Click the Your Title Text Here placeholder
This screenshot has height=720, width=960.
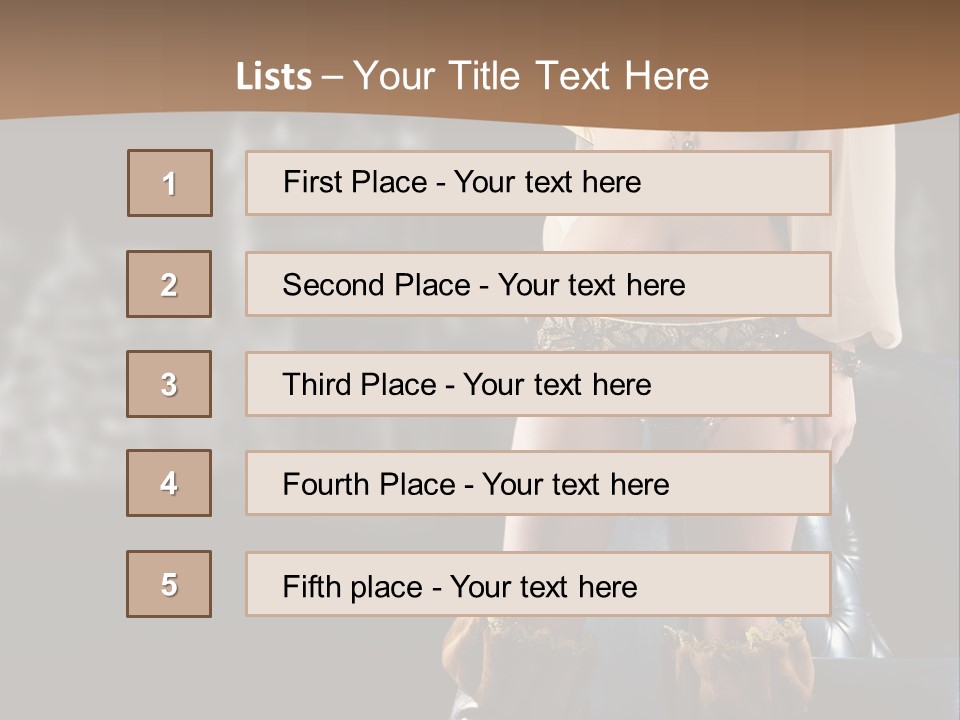pos(531,76)
